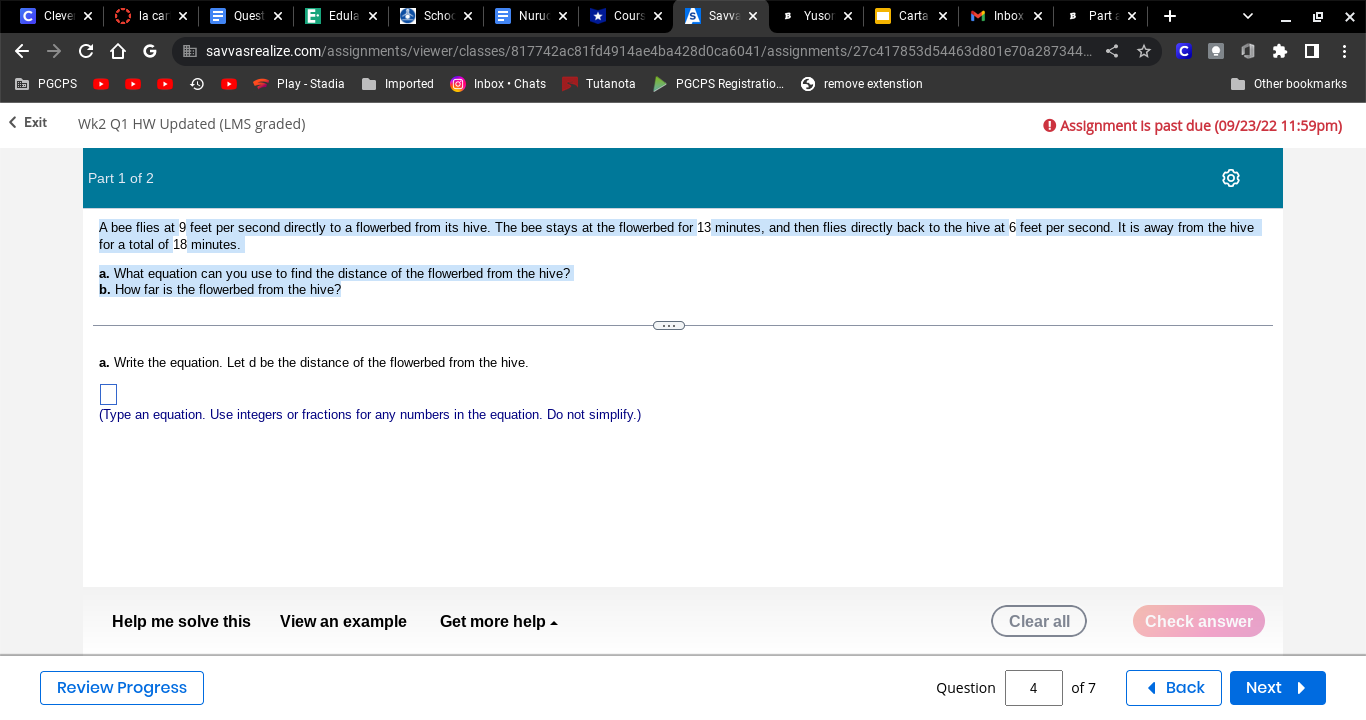Share this page from the address bar

click(x=1112, y=51)
